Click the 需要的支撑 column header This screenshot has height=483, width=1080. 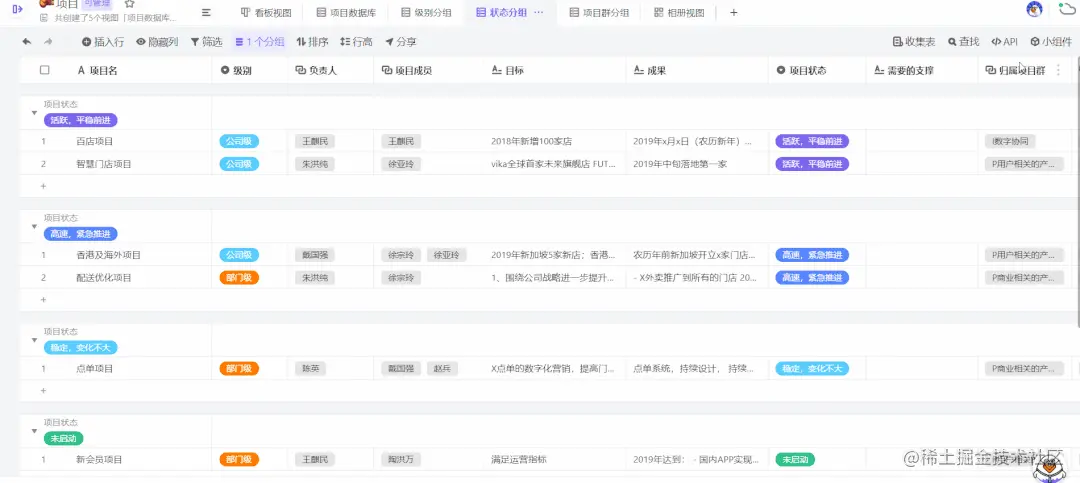(922, 70)
